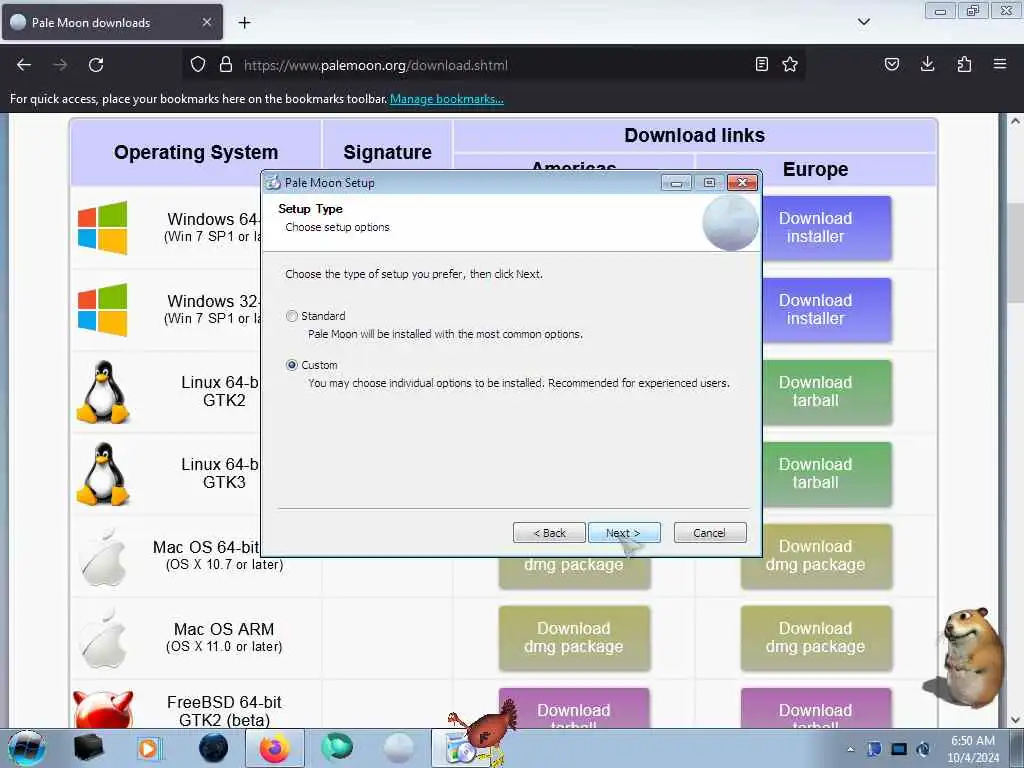
Task: Select the Standard setup radio option
Action: pos(292,316)
